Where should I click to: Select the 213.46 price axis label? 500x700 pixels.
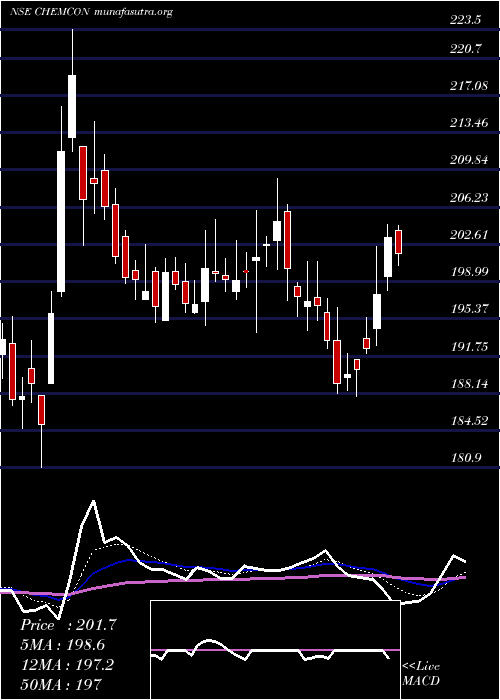(469, 123)
